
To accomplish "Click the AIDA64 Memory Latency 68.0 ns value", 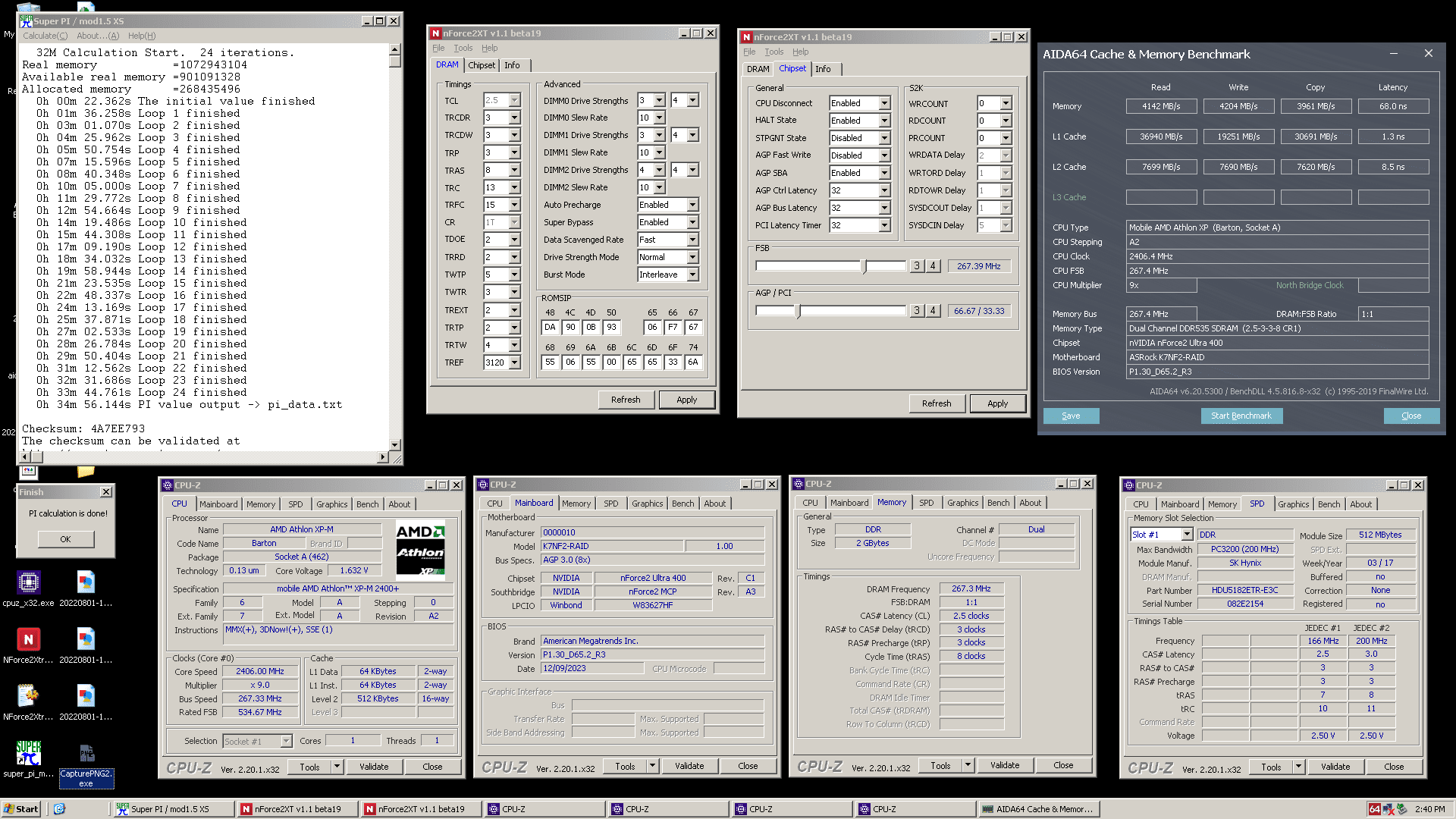I will pyautogui.click(x=1393, y=106).
